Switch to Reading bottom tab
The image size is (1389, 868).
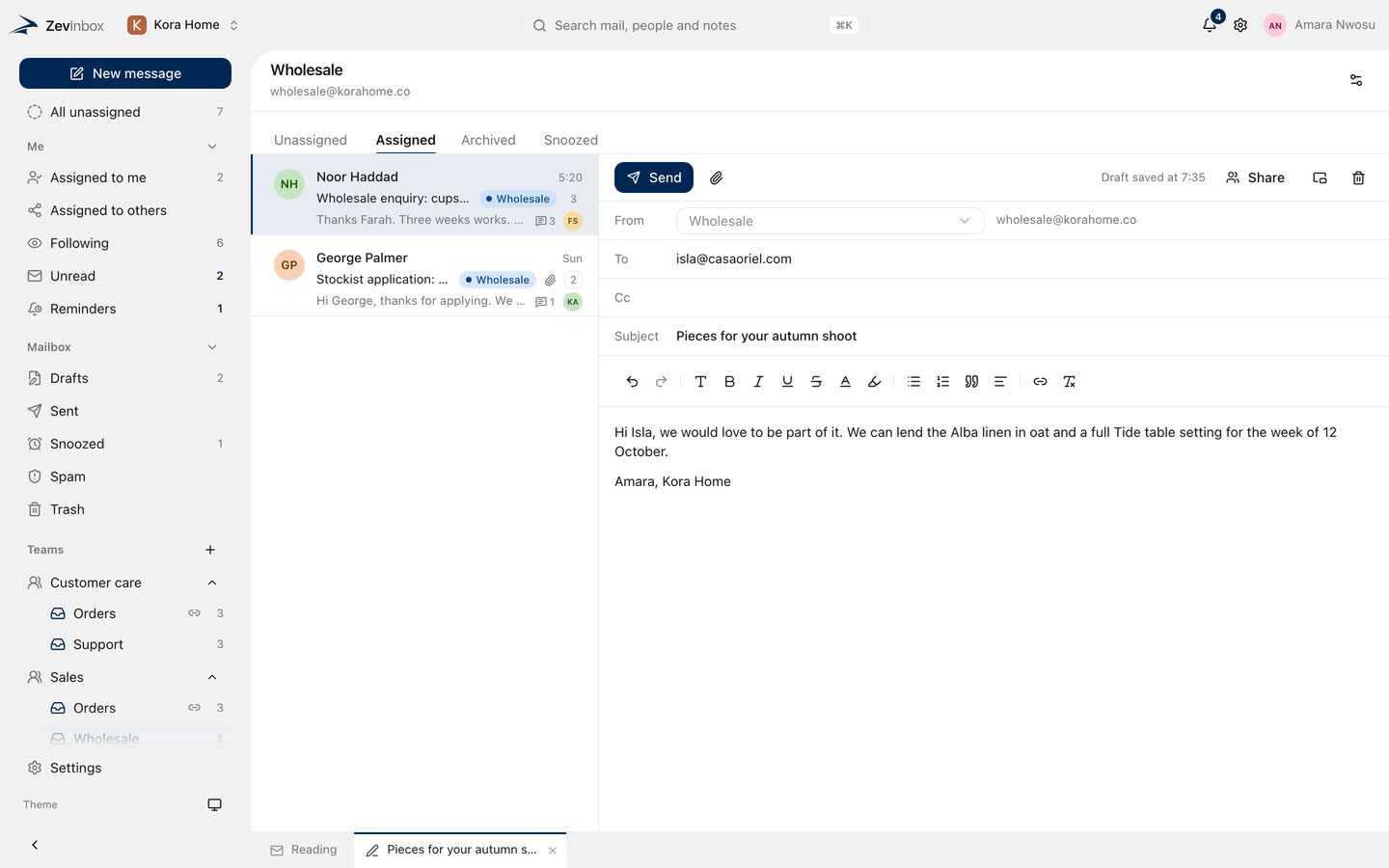(304, 850)
